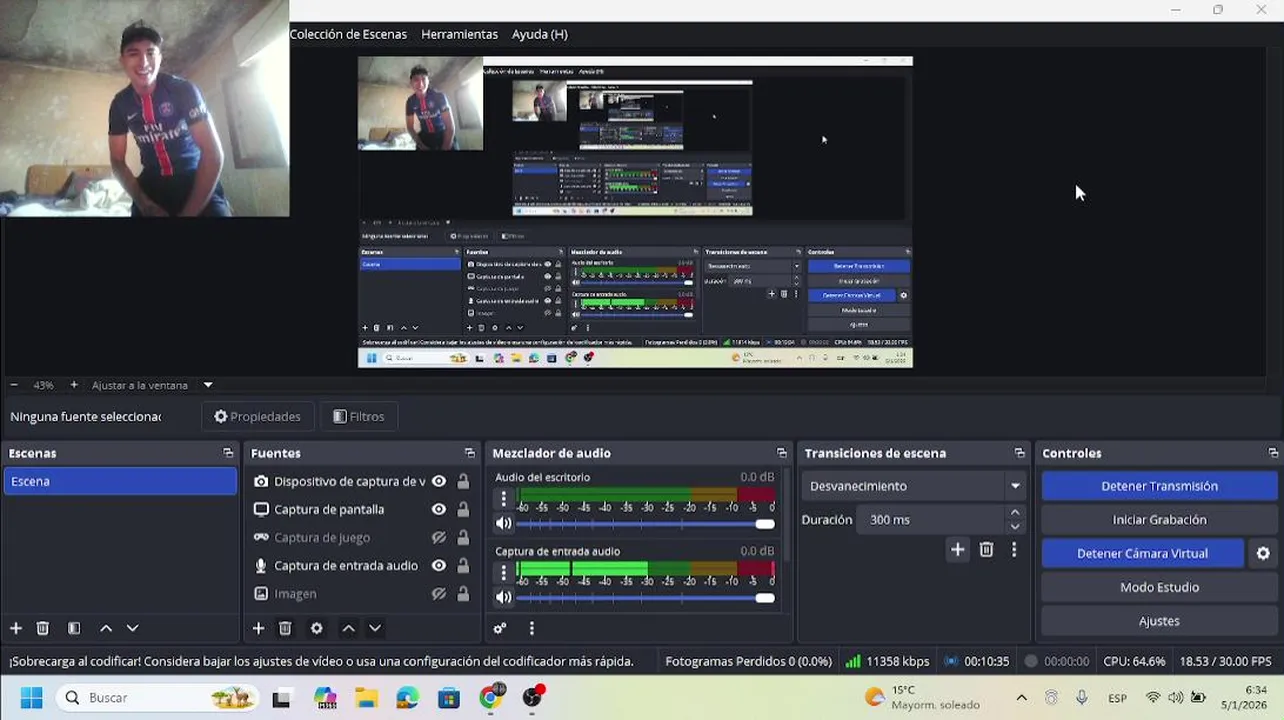Delete selected scene with trash icon
The width and height of the screenshot is (1284, 720).
(43, 628)
